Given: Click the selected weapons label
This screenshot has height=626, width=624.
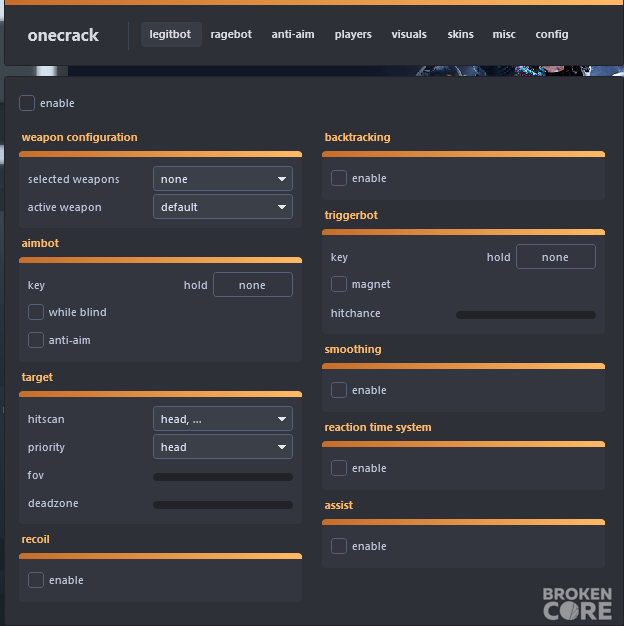Looking at the screenshot, I should 73,179.
